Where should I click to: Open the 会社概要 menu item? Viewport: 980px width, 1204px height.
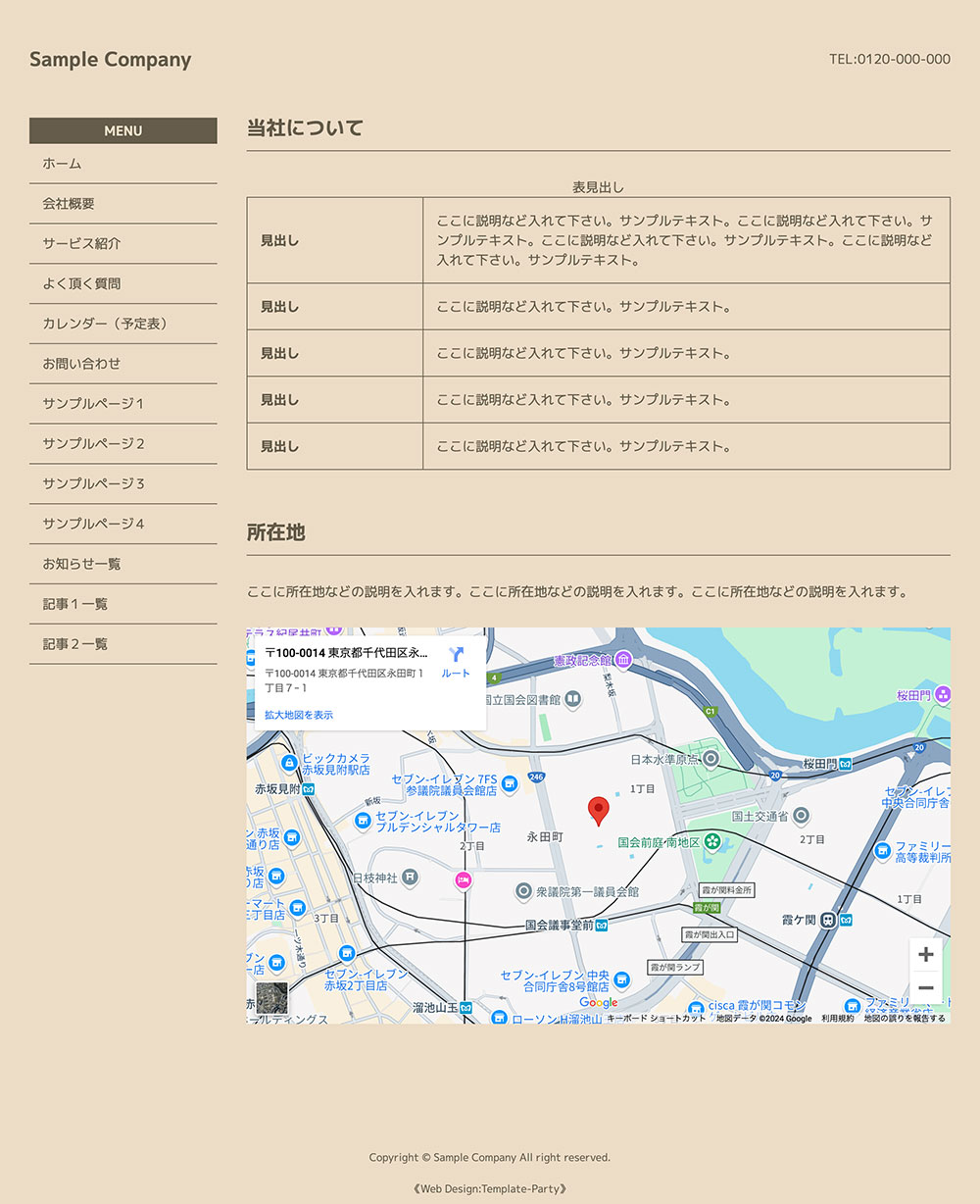click(123, 204)
